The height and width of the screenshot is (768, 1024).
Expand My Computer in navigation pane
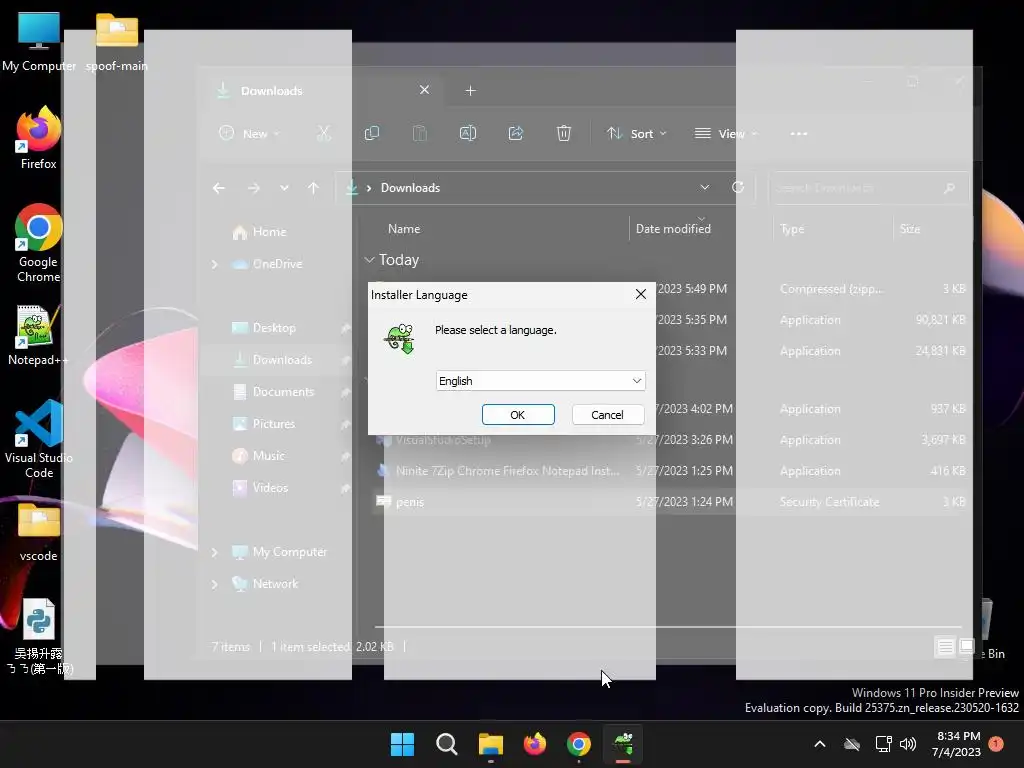point(214,552)
